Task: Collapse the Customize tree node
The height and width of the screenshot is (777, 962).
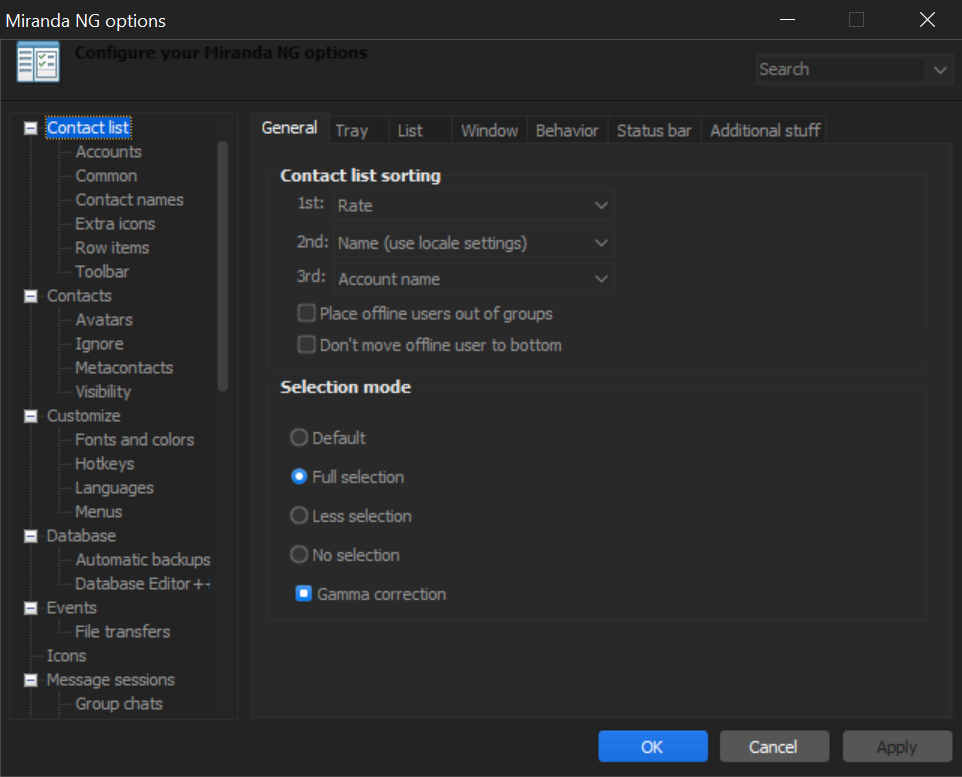Action: pos(30,416)
